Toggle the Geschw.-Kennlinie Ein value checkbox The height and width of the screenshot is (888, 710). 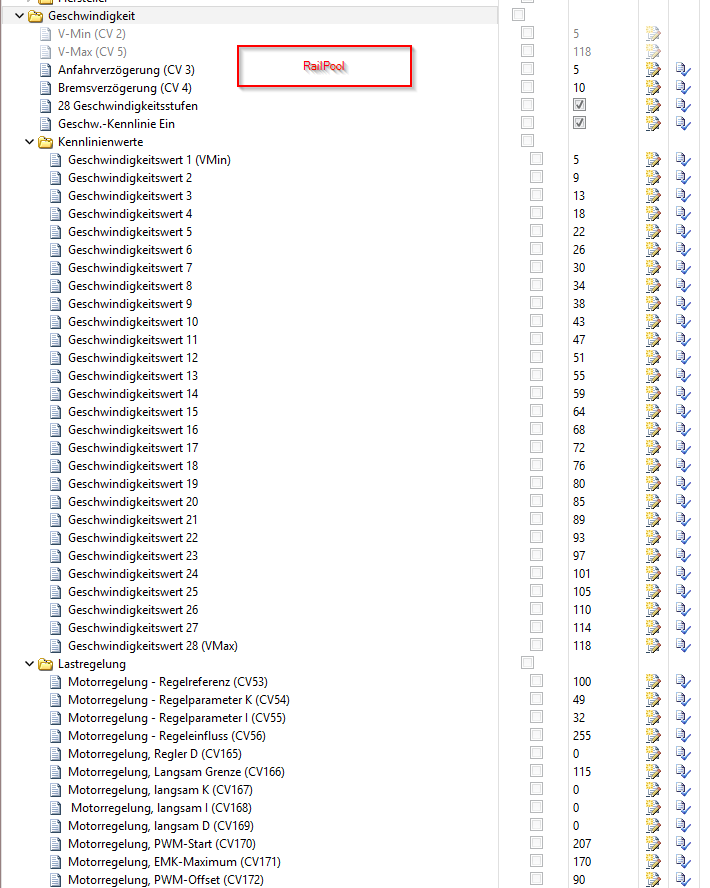[579, 123]
